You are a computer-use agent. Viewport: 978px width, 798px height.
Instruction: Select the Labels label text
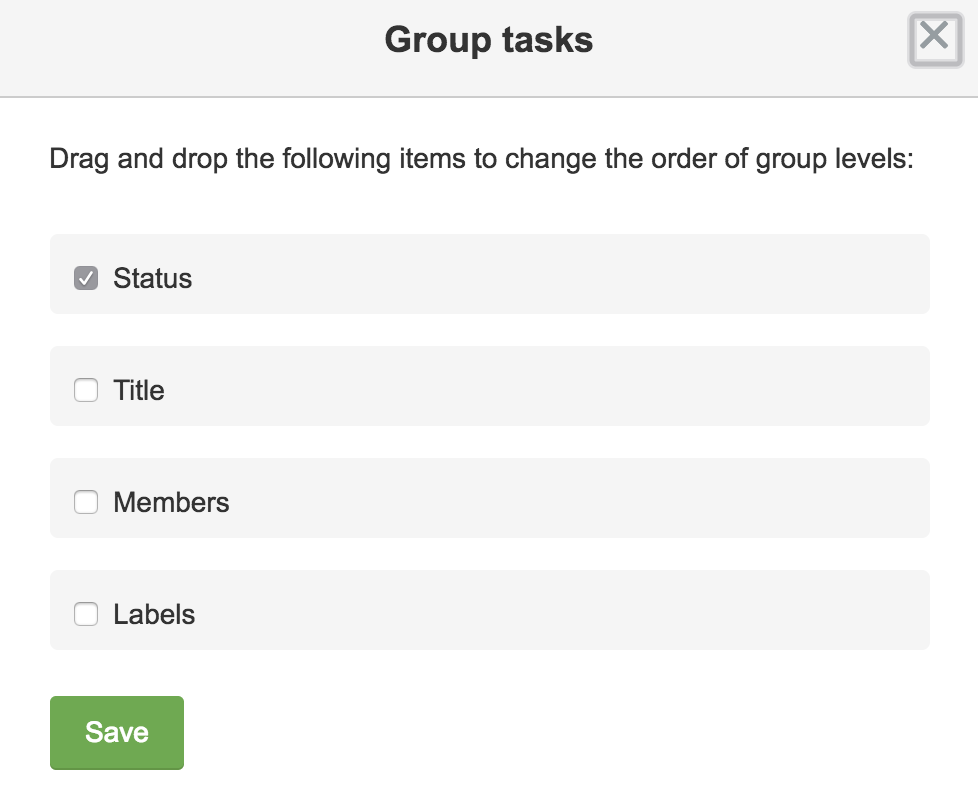click(154, 614)
